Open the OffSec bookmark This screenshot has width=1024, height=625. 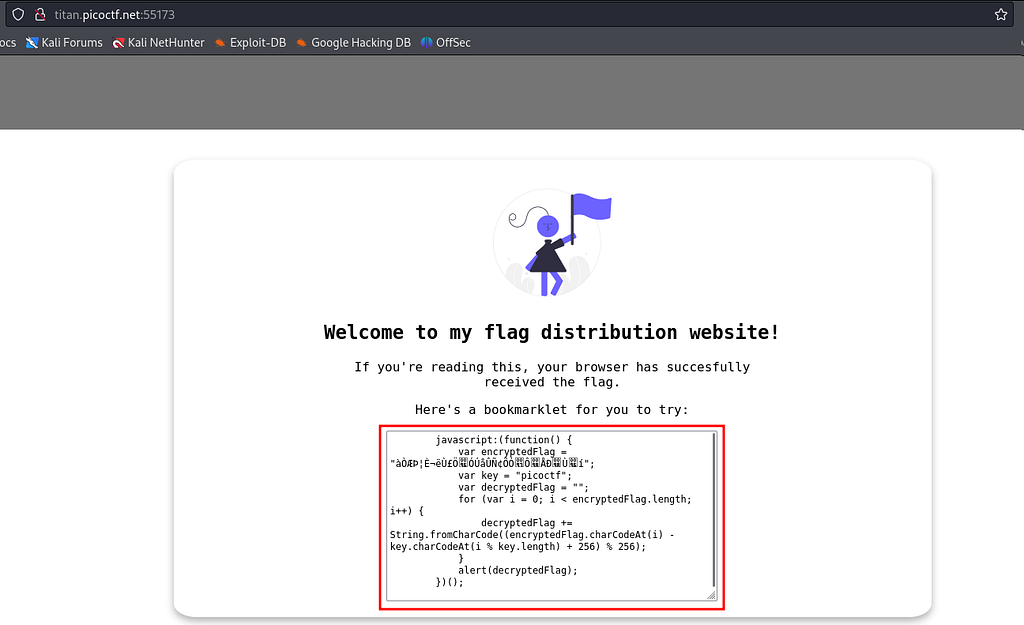[445, 42]
